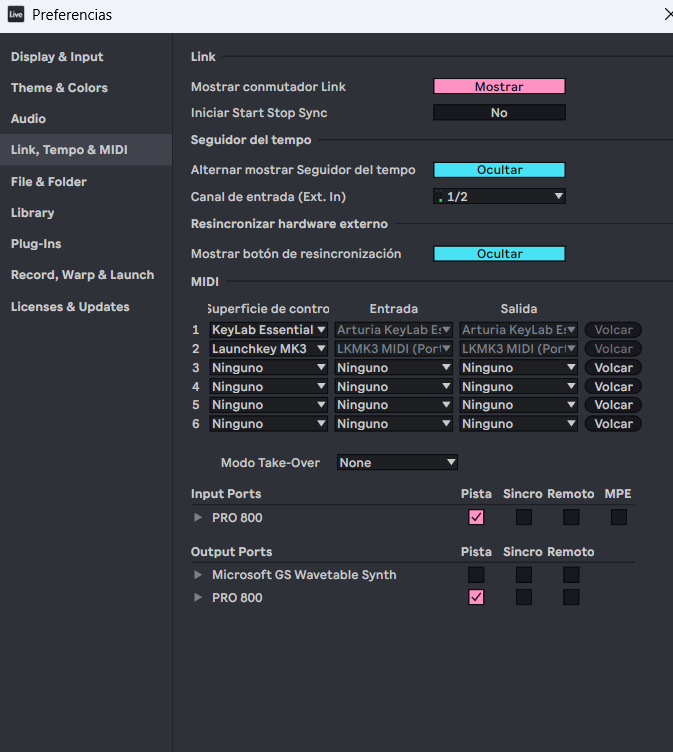Click Volcar button in row 6
Viewport: 673px width, 752px height.
point(613,424)
